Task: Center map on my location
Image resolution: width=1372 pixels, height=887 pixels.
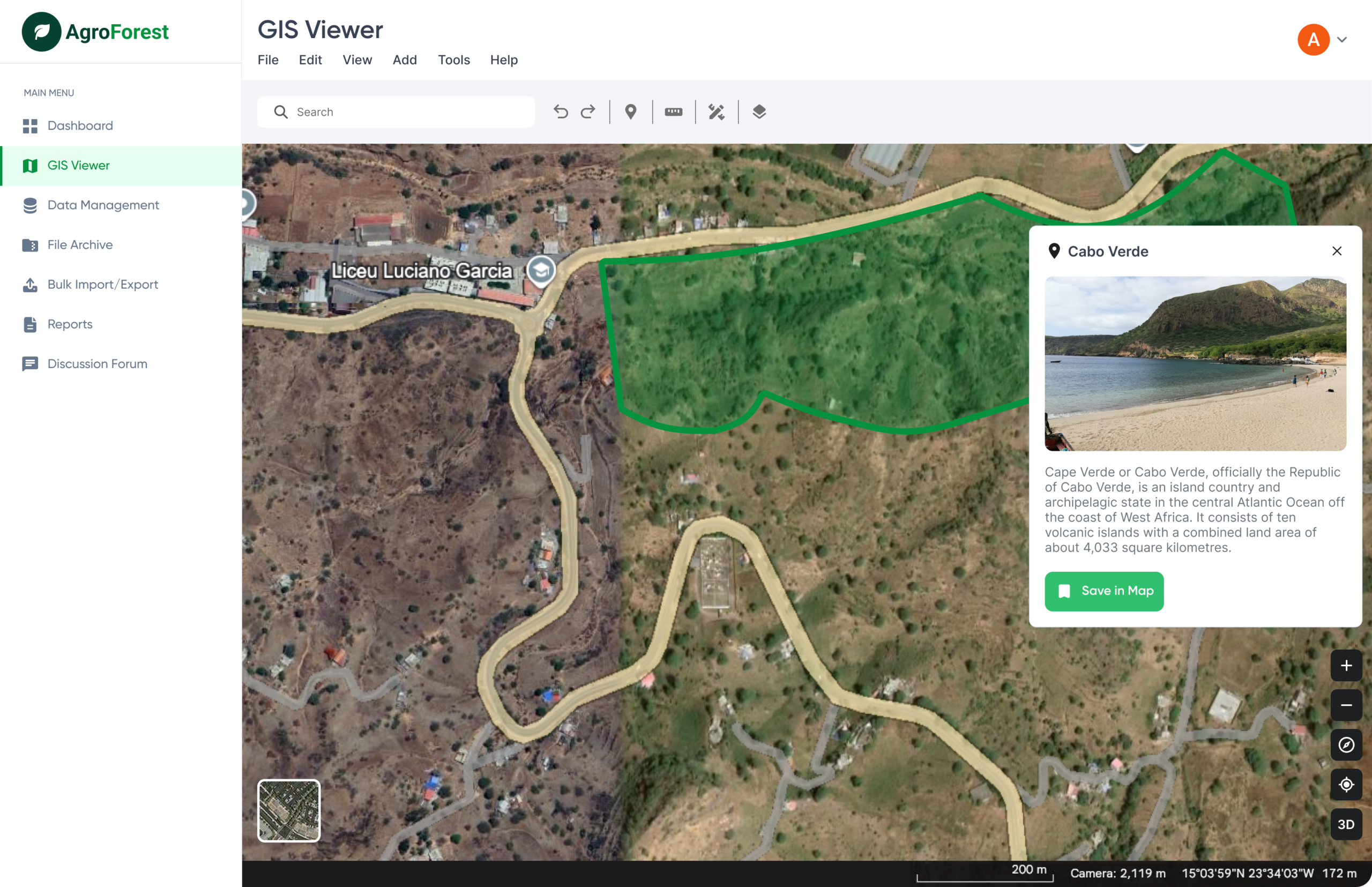Action: click(x=1346, y=785)
